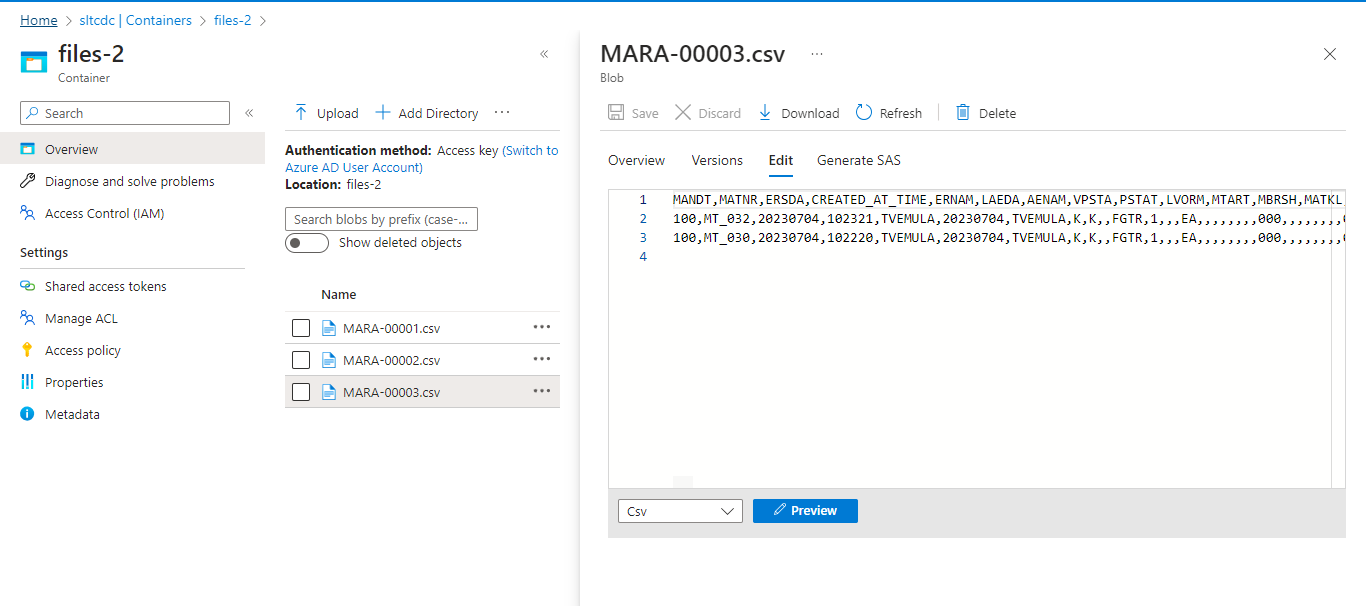
Task: Click the Search blobs by prefix field
Action: 381,219
